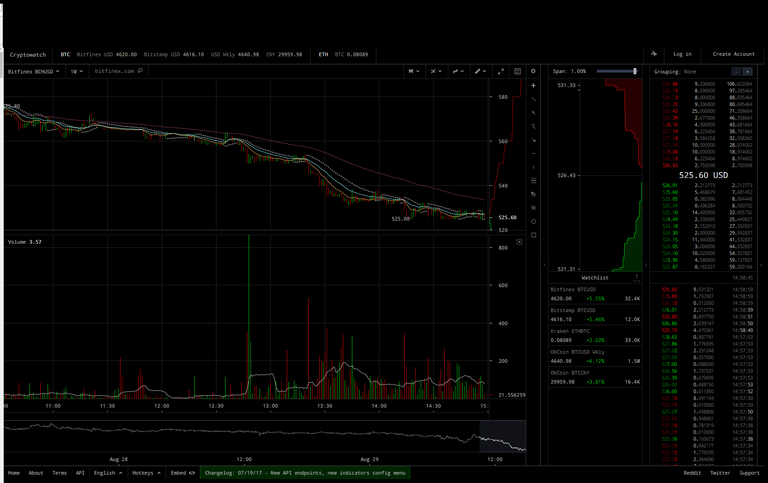Select Bitstamp USD 4616.10 ticker

(x=174, y=54)
